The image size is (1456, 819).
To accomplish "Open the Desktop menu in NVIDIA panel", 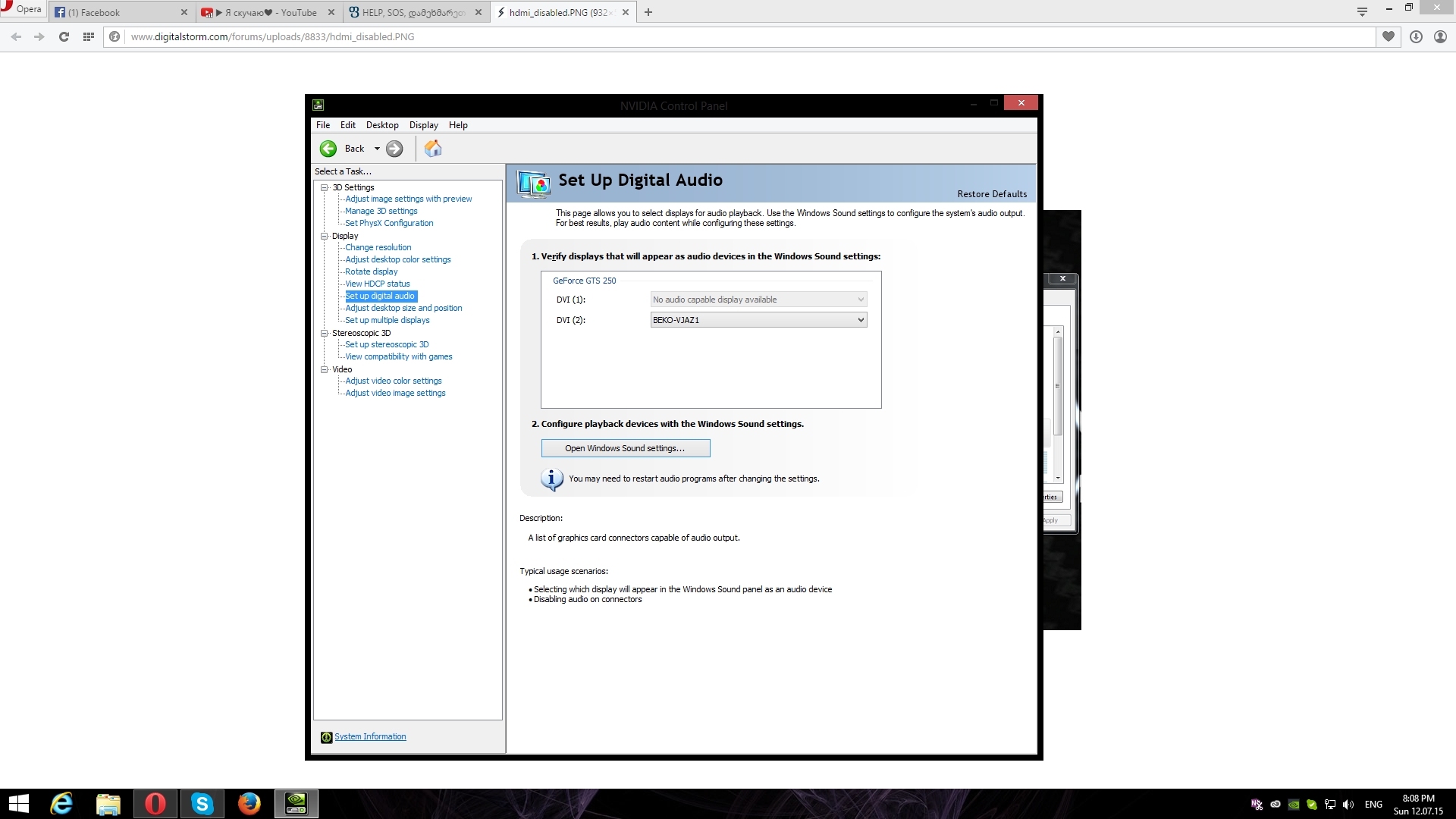I will click(x=382, y=125).
